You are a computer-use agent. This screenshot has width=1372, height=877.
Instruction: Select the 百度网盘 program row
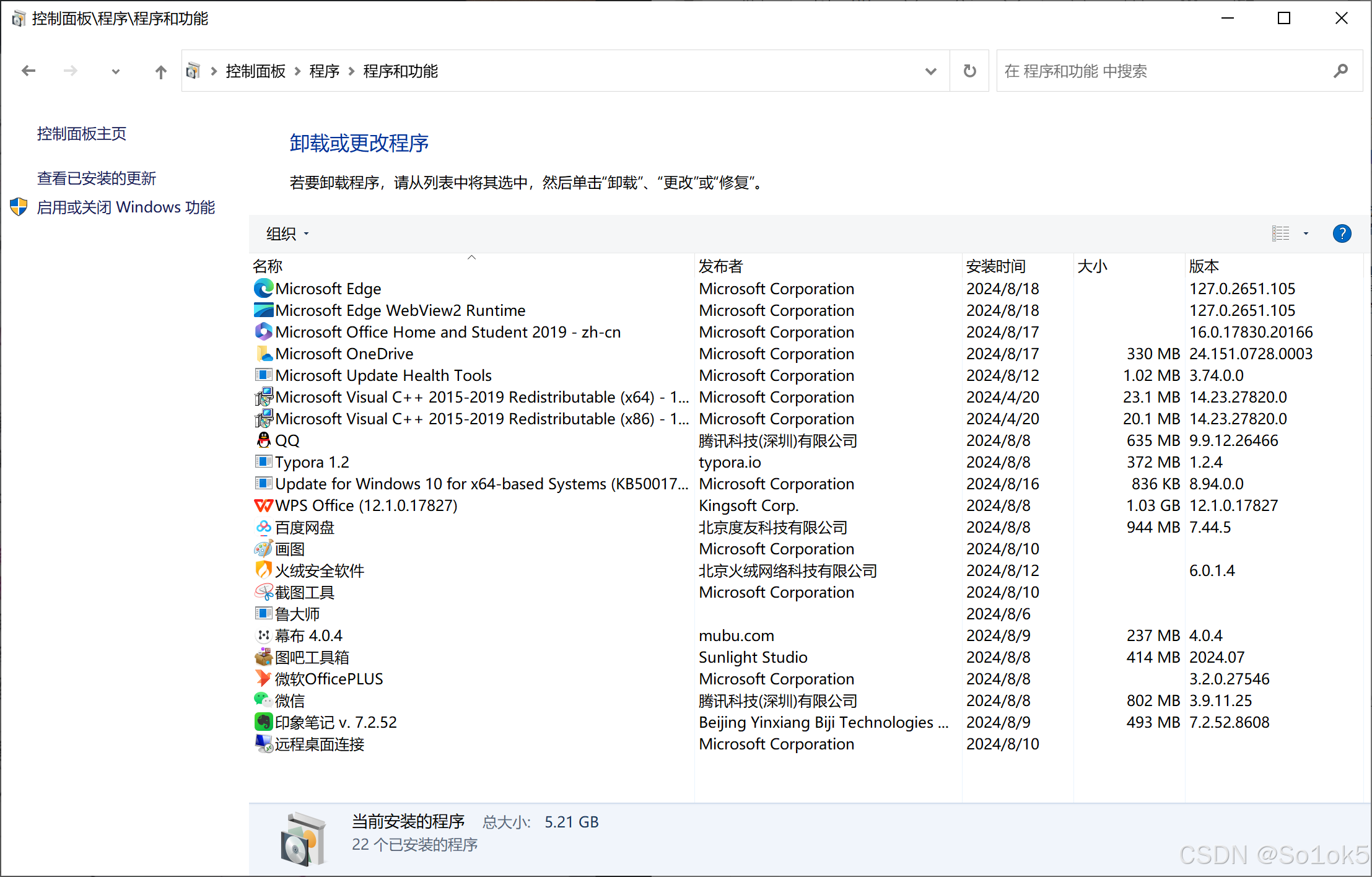pos(305,527)
